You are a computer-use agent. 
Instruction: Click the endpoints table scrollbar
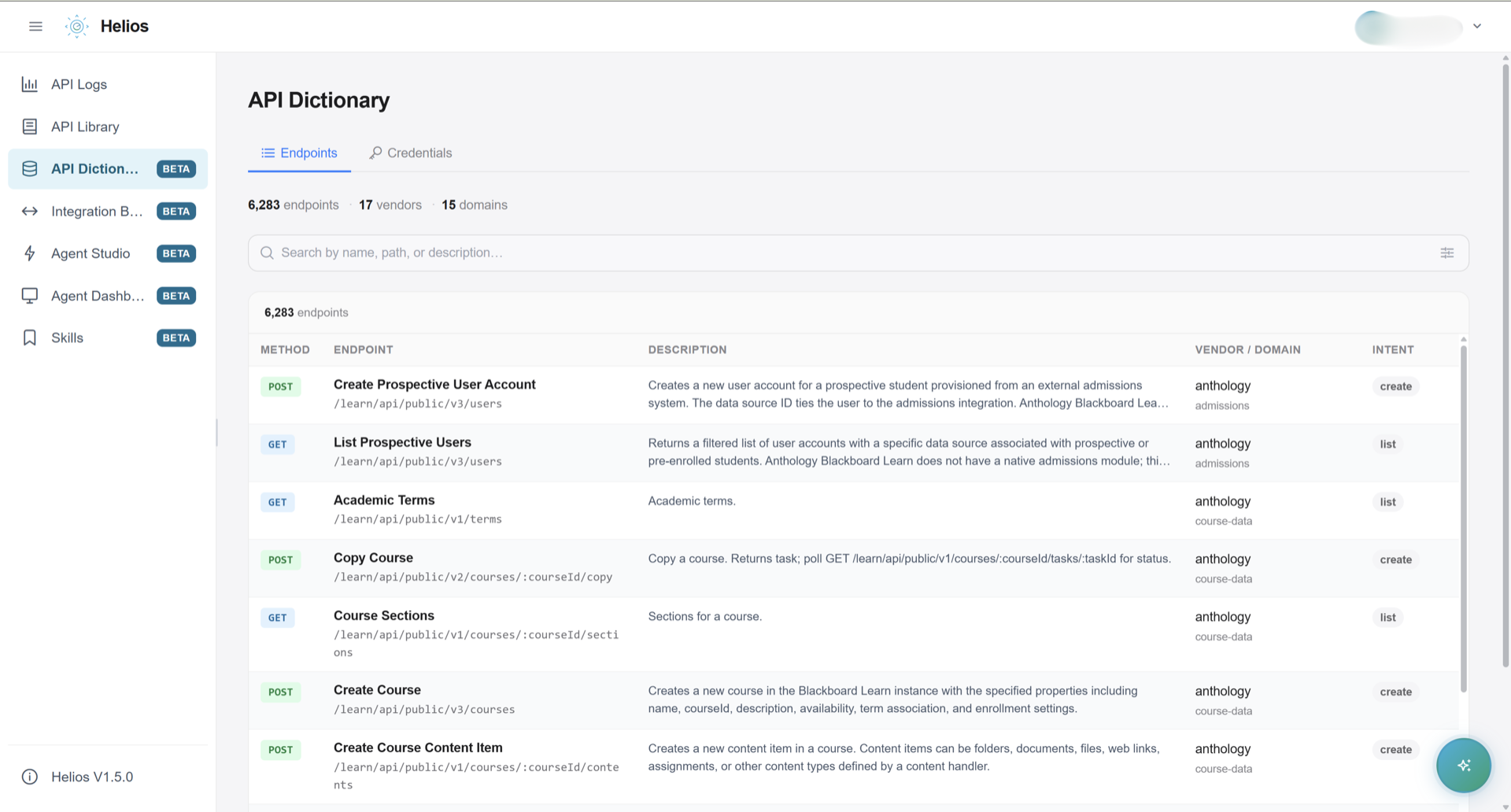1463,519
